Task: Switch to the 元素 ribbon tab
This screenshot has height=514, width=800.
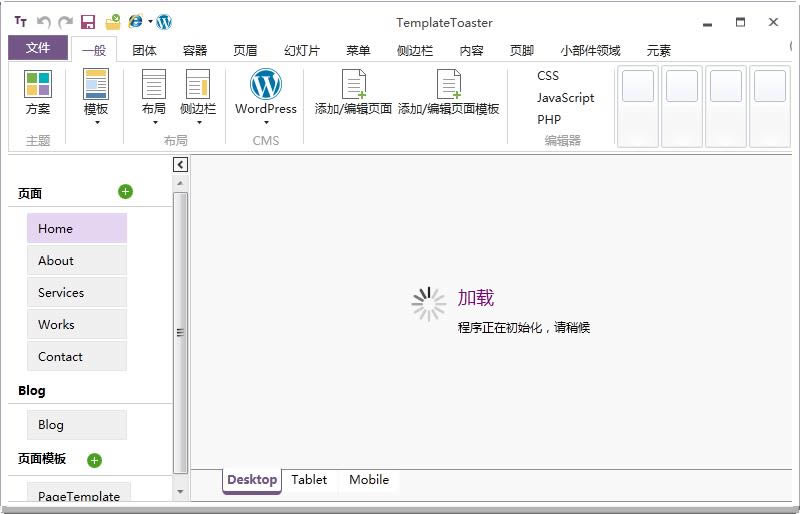Action: [x=659, y=51]
